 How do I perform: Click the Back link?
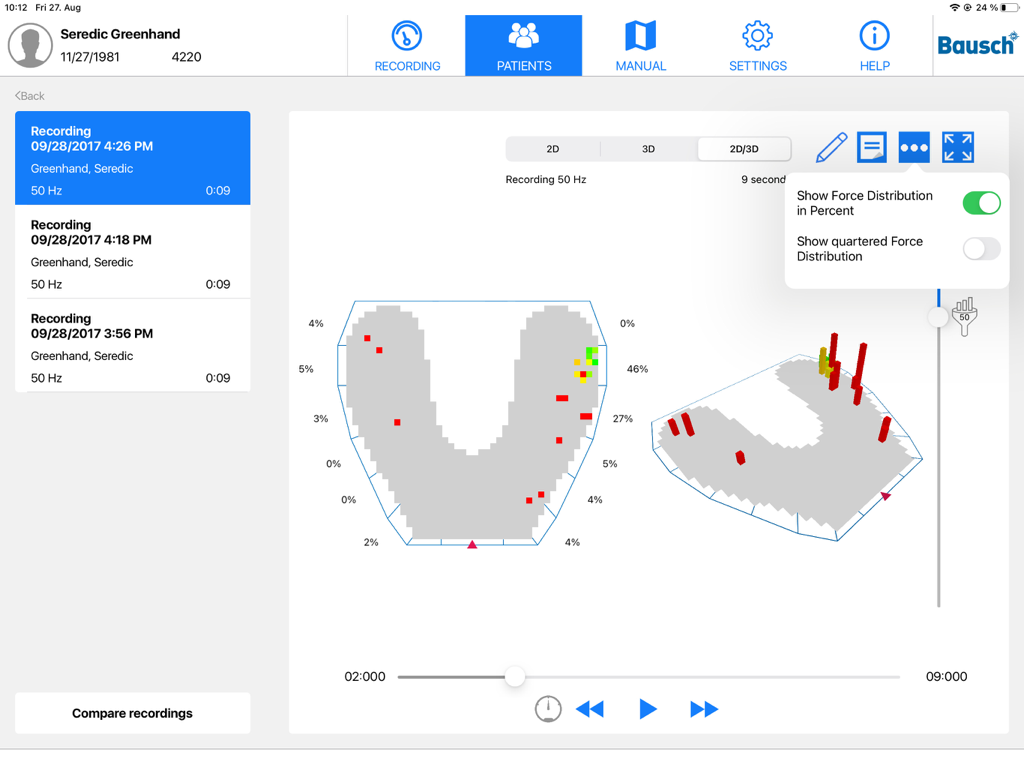(27, 95)
